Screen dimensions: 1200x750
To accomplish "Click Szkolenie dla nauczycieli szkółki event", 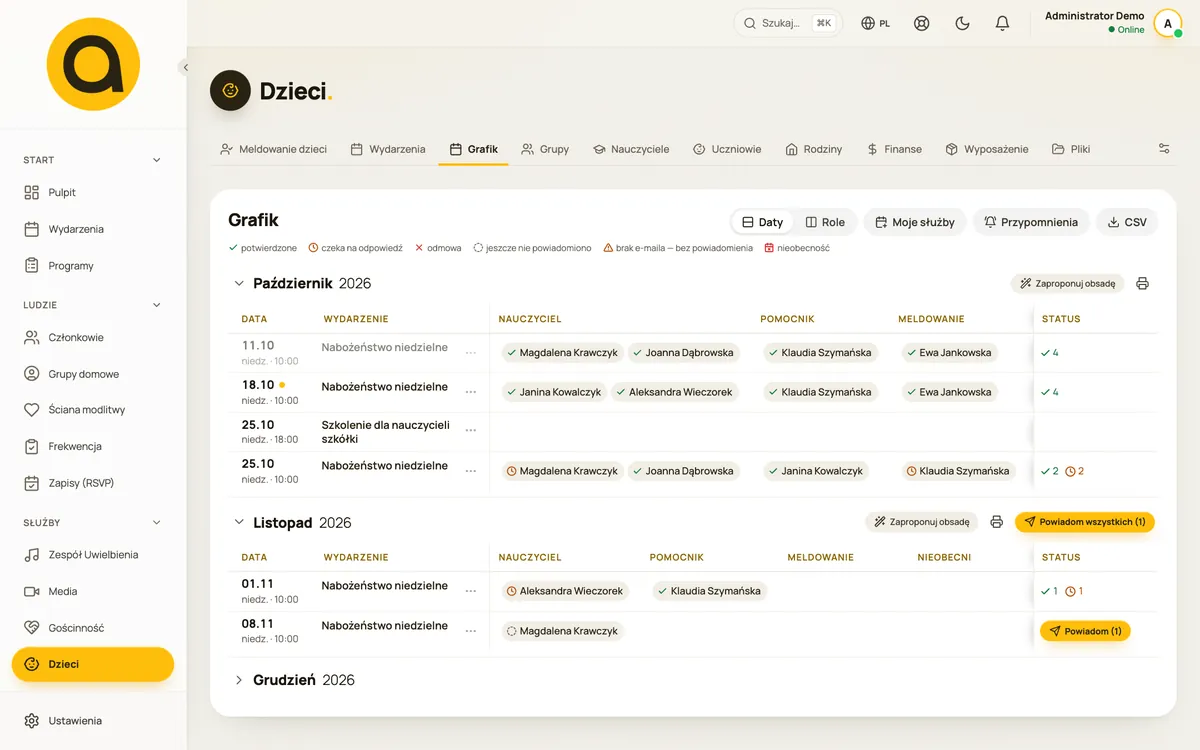I will [386, 432].
